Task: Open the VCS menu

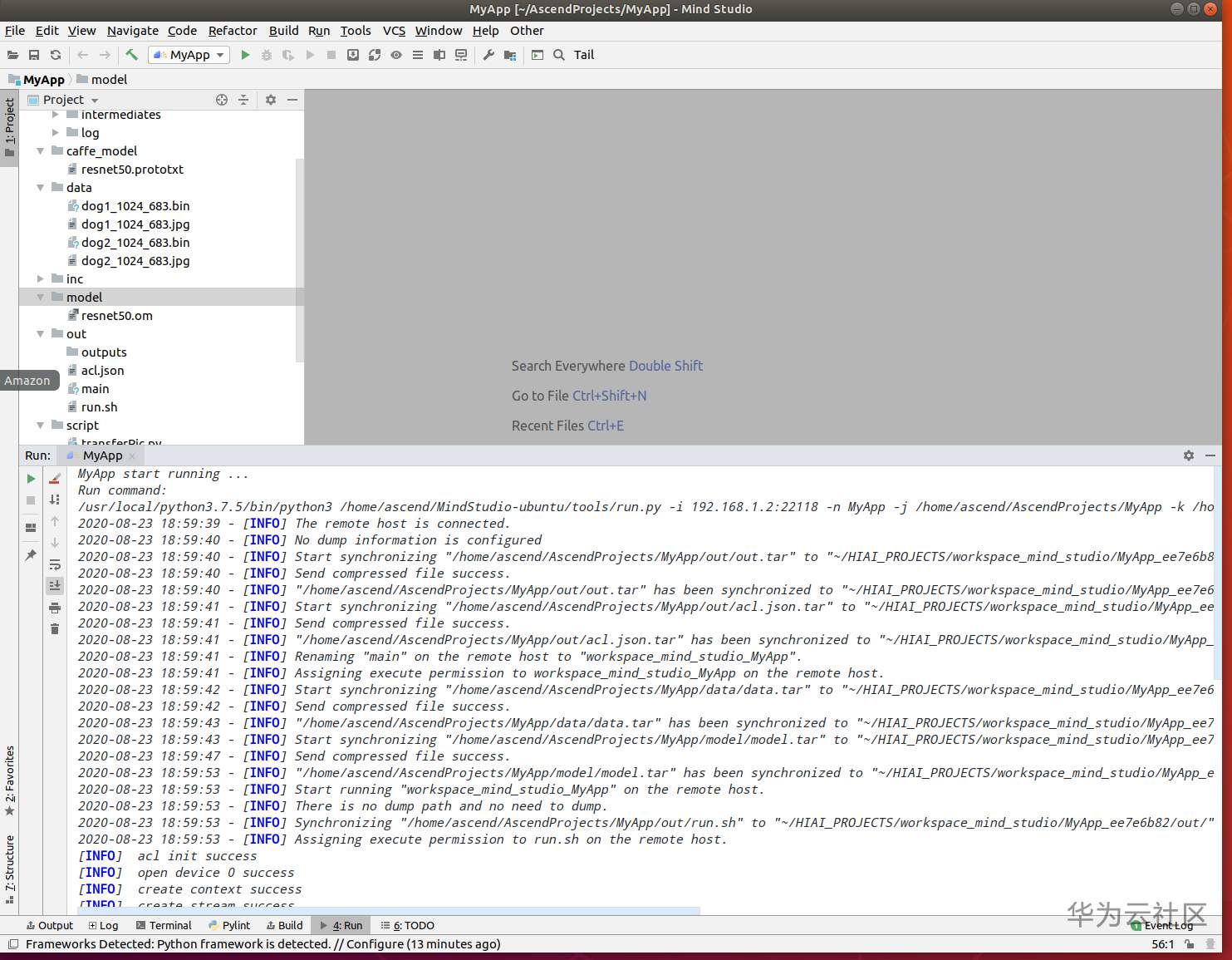Action: (x=394, y=31)
